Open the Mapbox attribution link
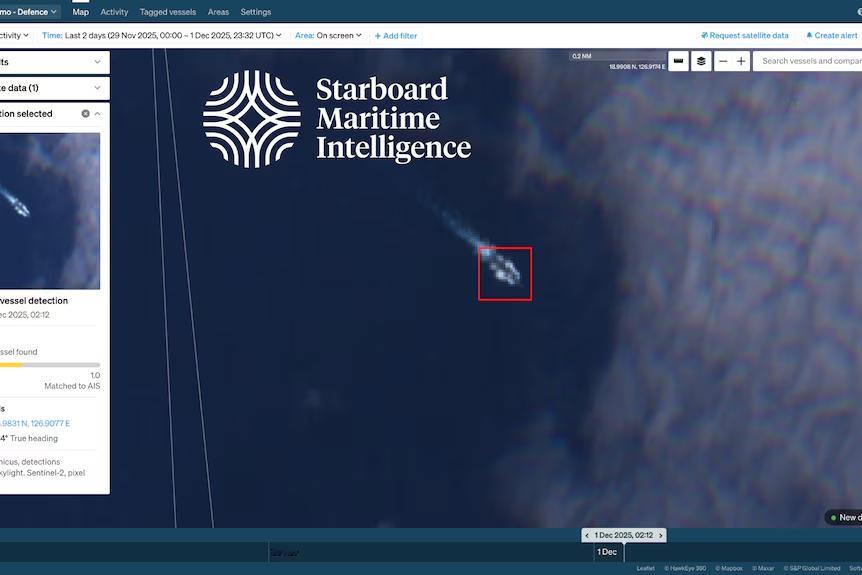 pos(729,568)
